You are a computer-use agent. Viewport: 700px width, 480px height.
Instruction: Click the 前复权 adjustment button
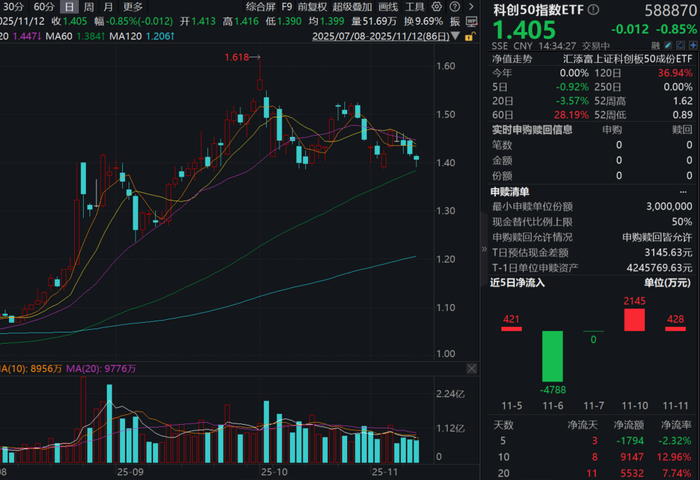312,7
